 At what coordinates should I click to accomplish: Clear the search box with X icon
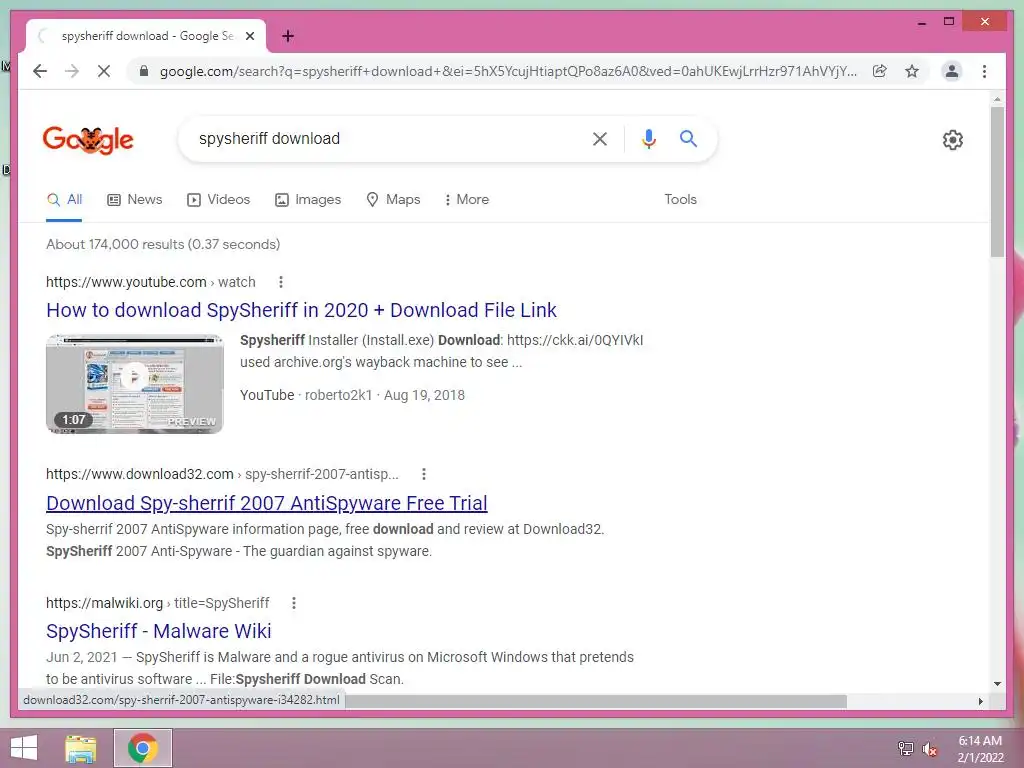click(600, 138)
